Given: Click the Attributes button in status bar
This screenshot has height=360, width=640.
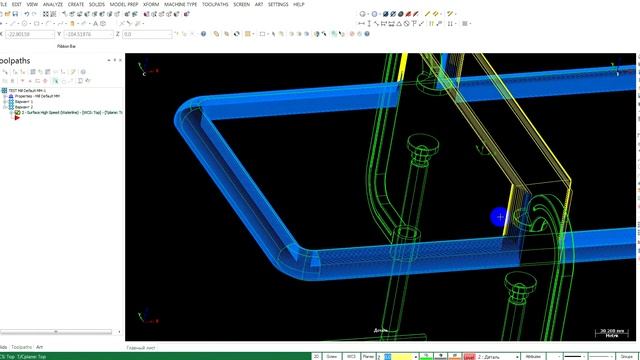Looking at the screenshot, I should click(x=533, y=356).
